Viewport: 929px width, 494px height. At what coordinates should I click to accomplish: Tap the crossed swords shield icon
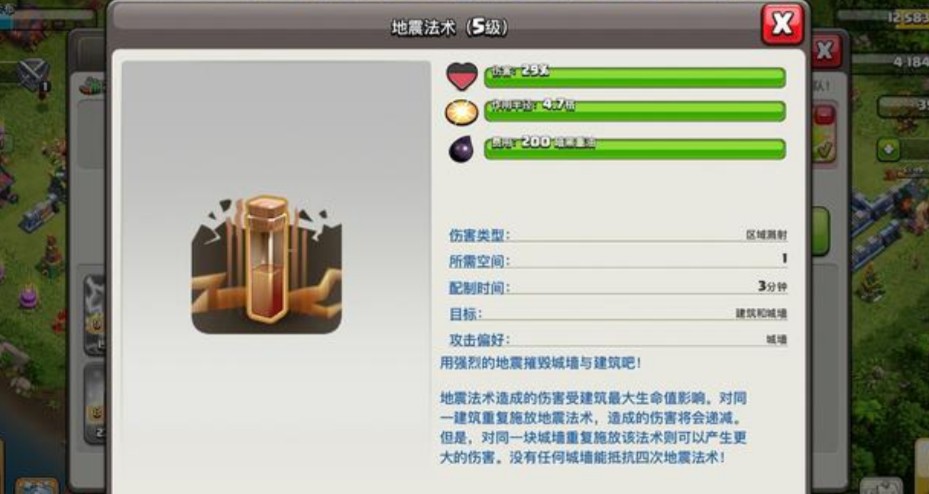32,75
